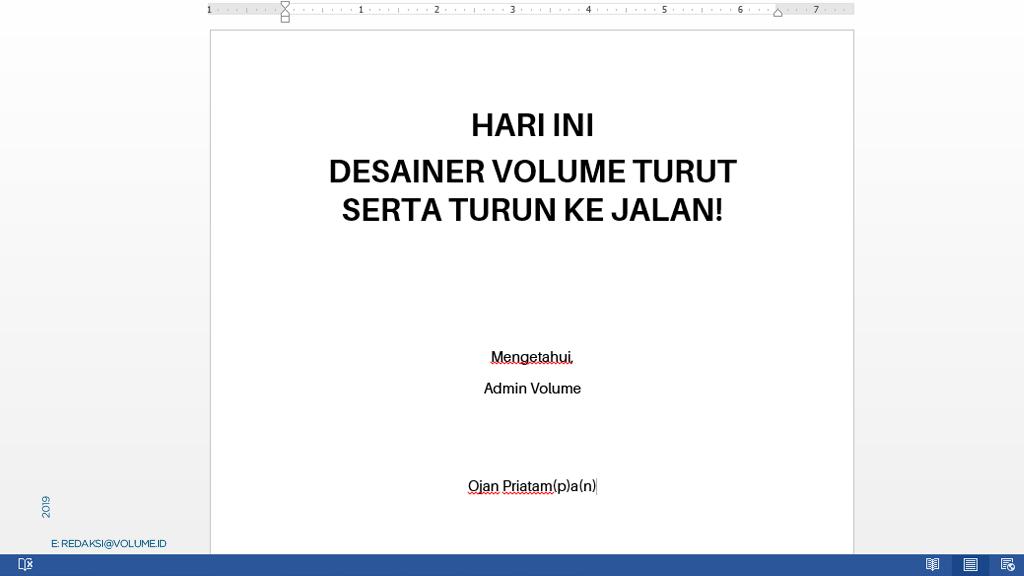Image resolution: width=1024 pixels, height=576 pixels.
Task: Open the REDAKSI@VOLUME.ID email link
Action: [108, 543]
